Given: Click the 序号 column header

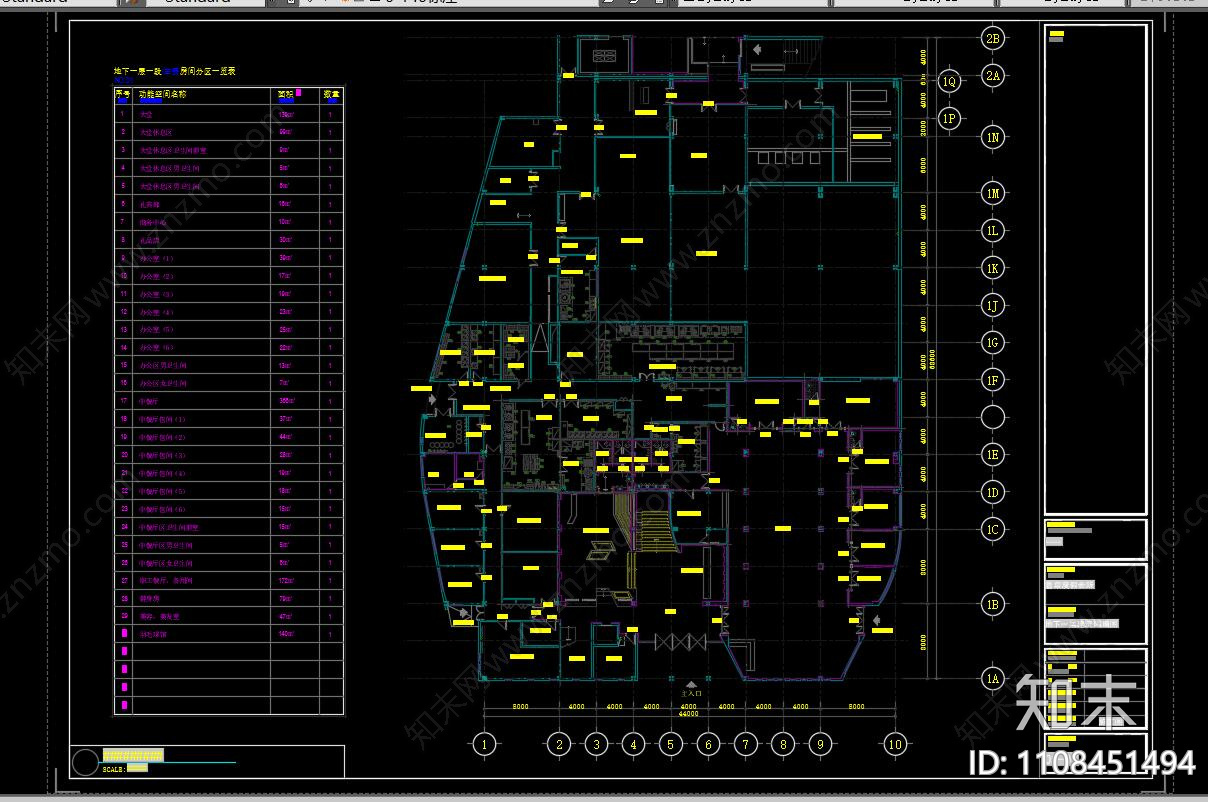Looking at the screenshot, I should (x=123, y=95).
